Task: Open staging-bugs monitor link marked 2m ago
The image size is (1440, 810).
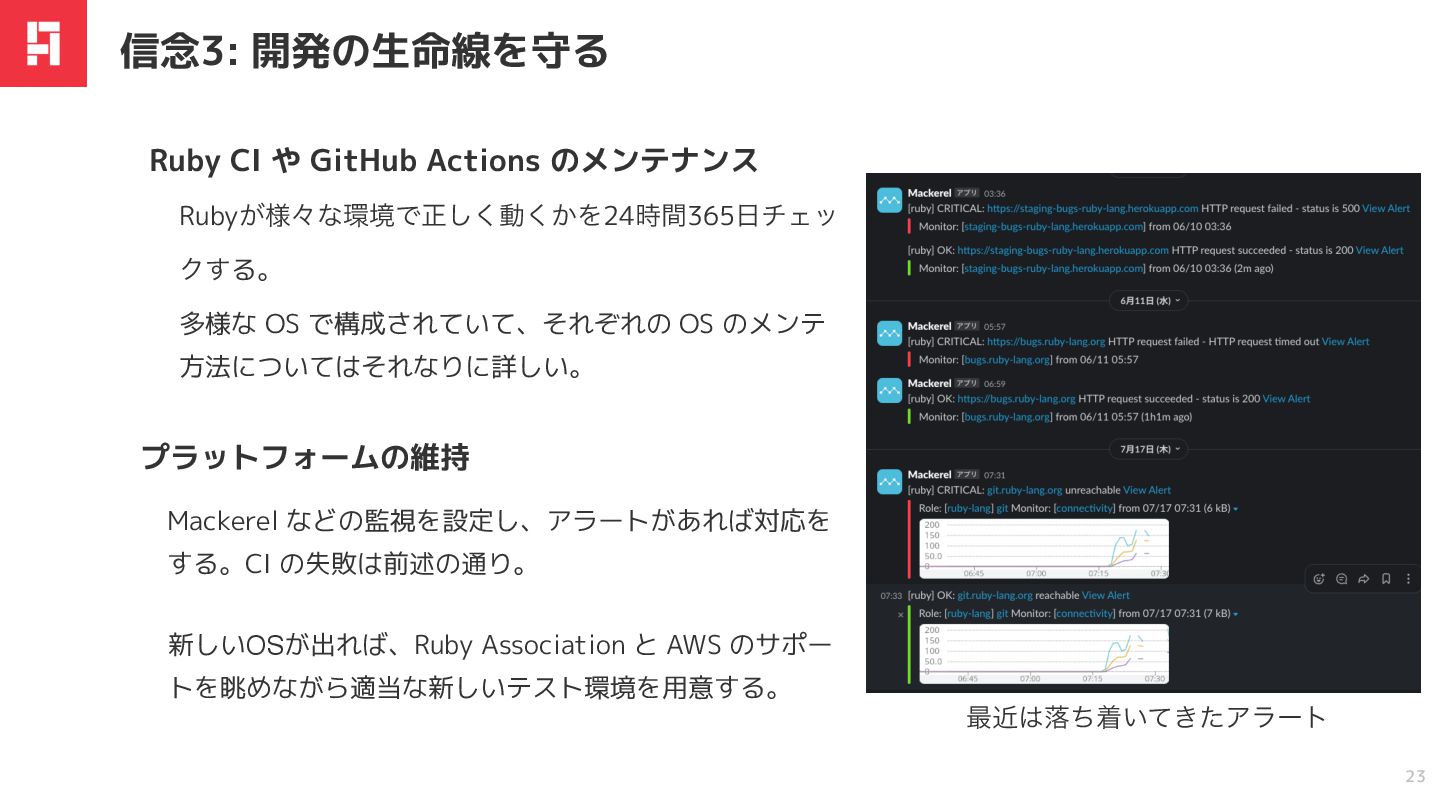Action: click(1053, 268)
